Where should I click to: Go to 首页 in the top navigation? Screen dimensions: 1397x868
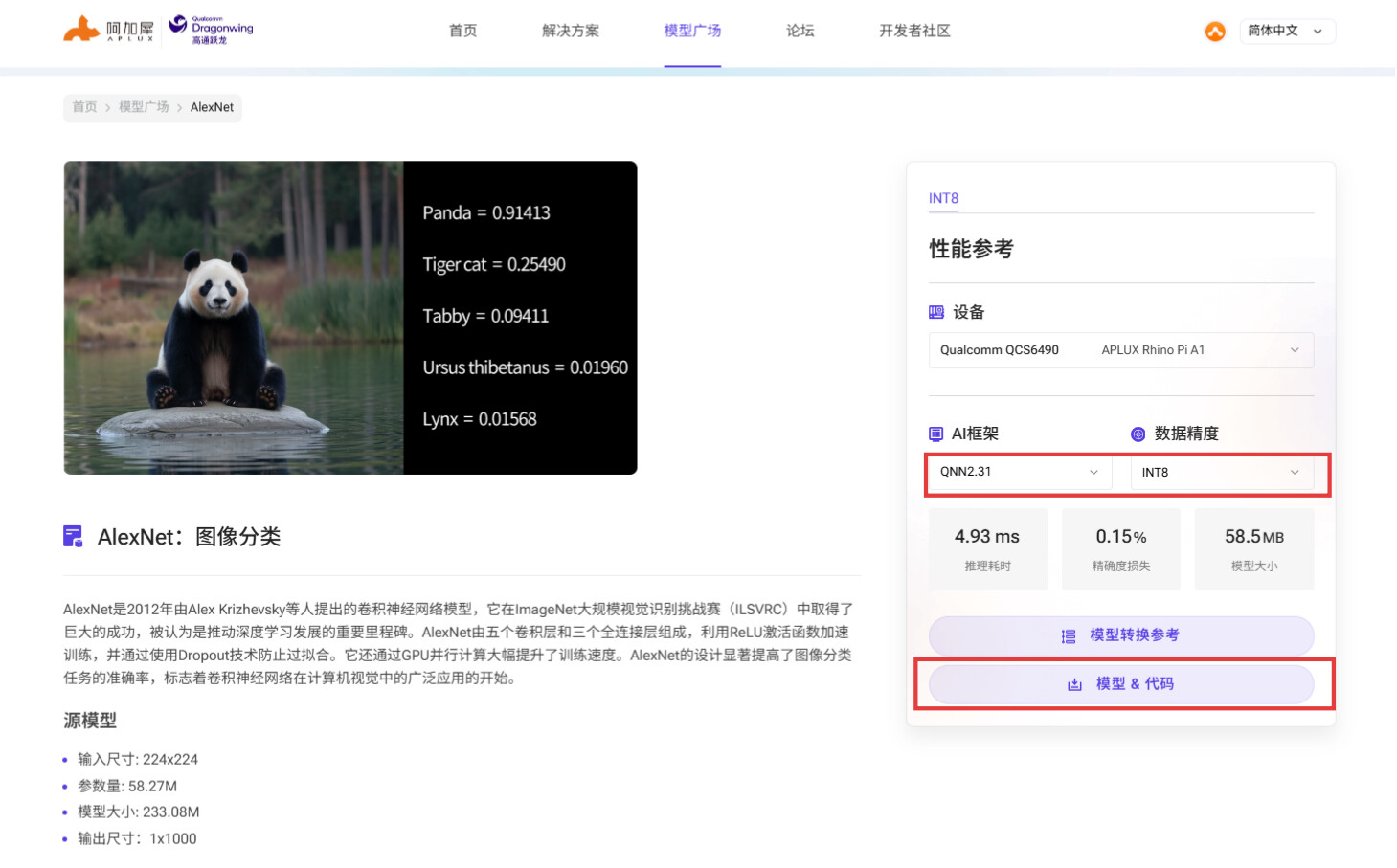tap(462, 31)
